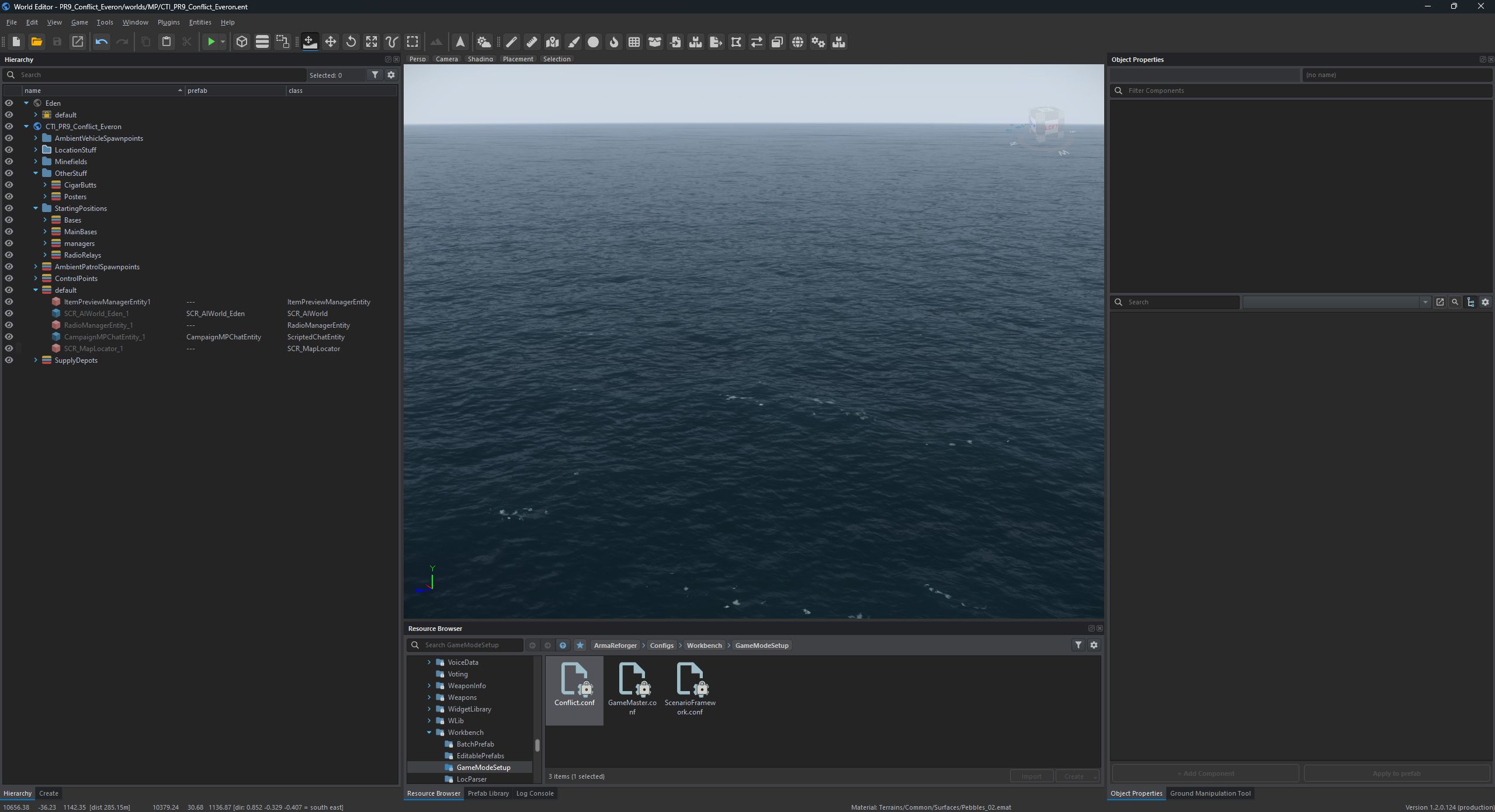
Task: Click the Configs breadcrumb link
Action: (x=661, y=646)
